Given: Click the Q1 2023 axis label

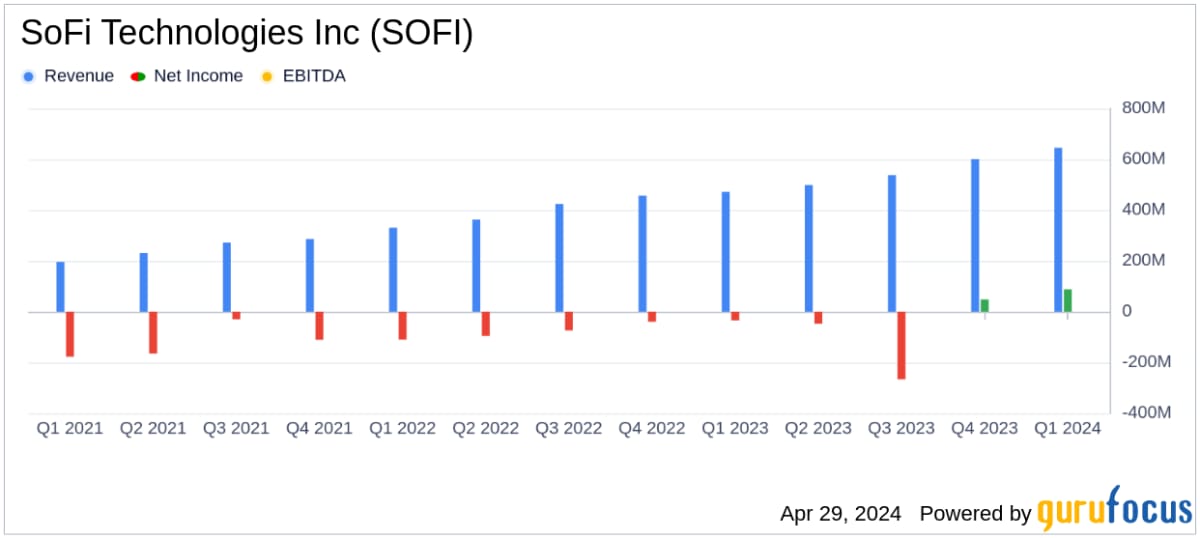Looking at the screenshot, I should (x=734, y=428).
